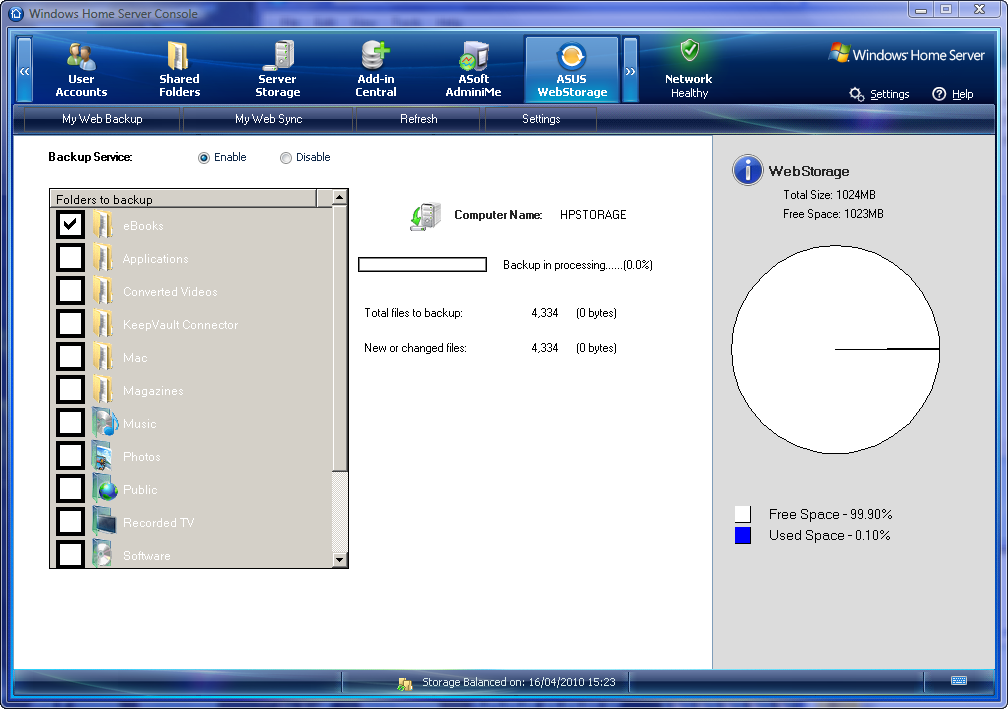This screenshot has width=1008, height=709.
Task: Click the Folders to backup column header
Action: click(x=183, y=199)
